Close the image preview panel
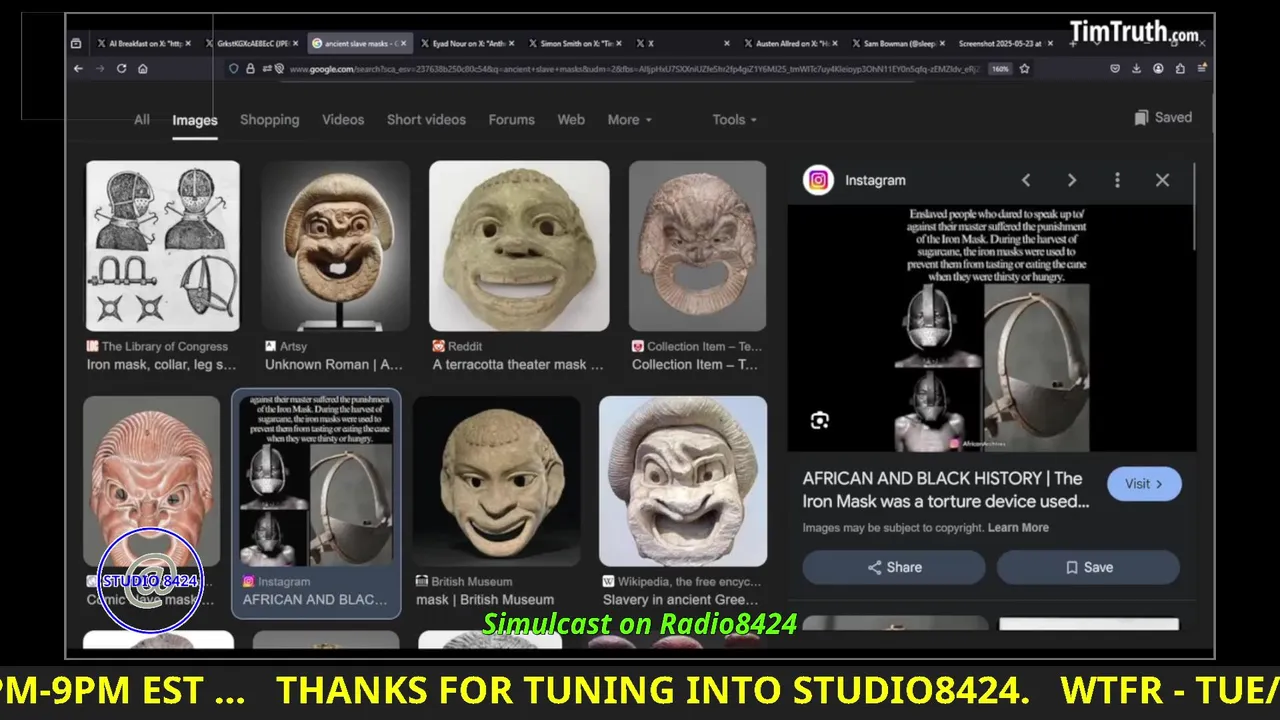 coord(1162,180)
